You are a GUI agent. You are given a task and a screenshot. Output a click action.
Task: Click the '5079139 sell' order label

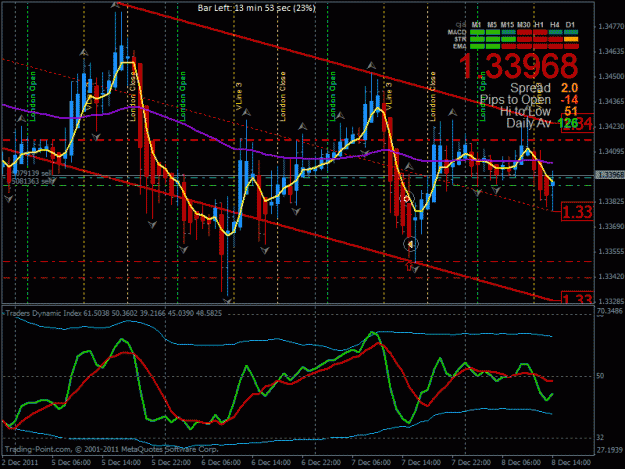click(32, 173)
